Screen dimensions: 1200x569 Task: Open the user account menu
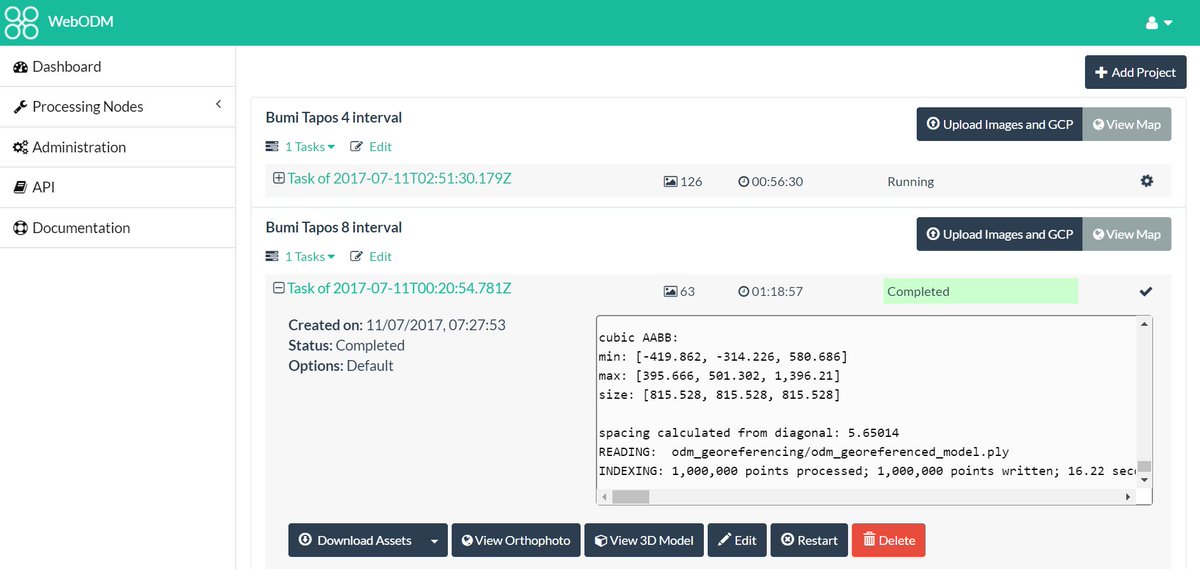pyautogui.click(x=1158, y=23)
